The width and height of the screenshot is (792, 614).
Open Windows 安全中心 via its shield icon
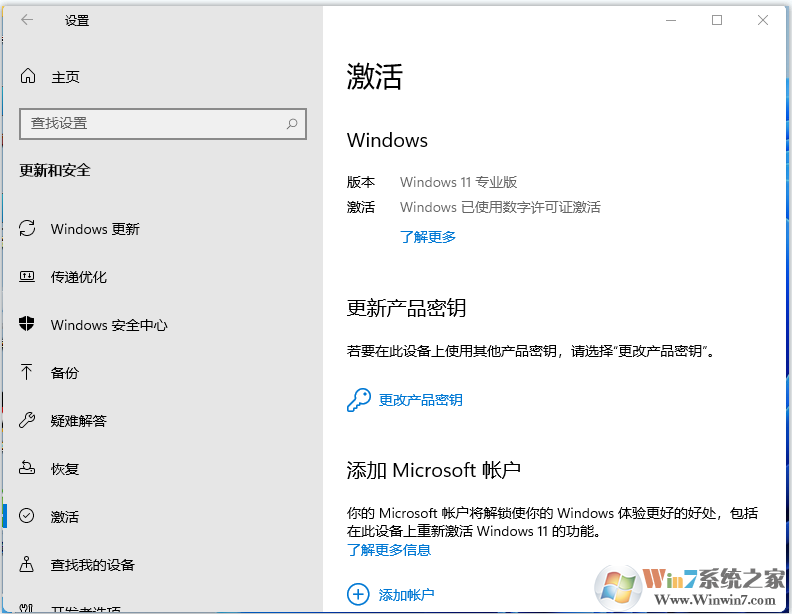28,325
